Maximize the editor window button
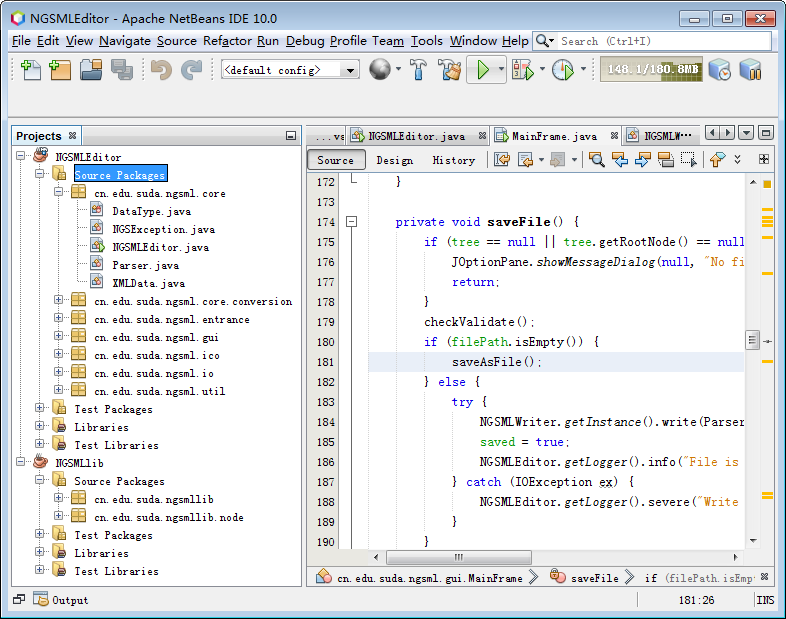 (765, 133)
